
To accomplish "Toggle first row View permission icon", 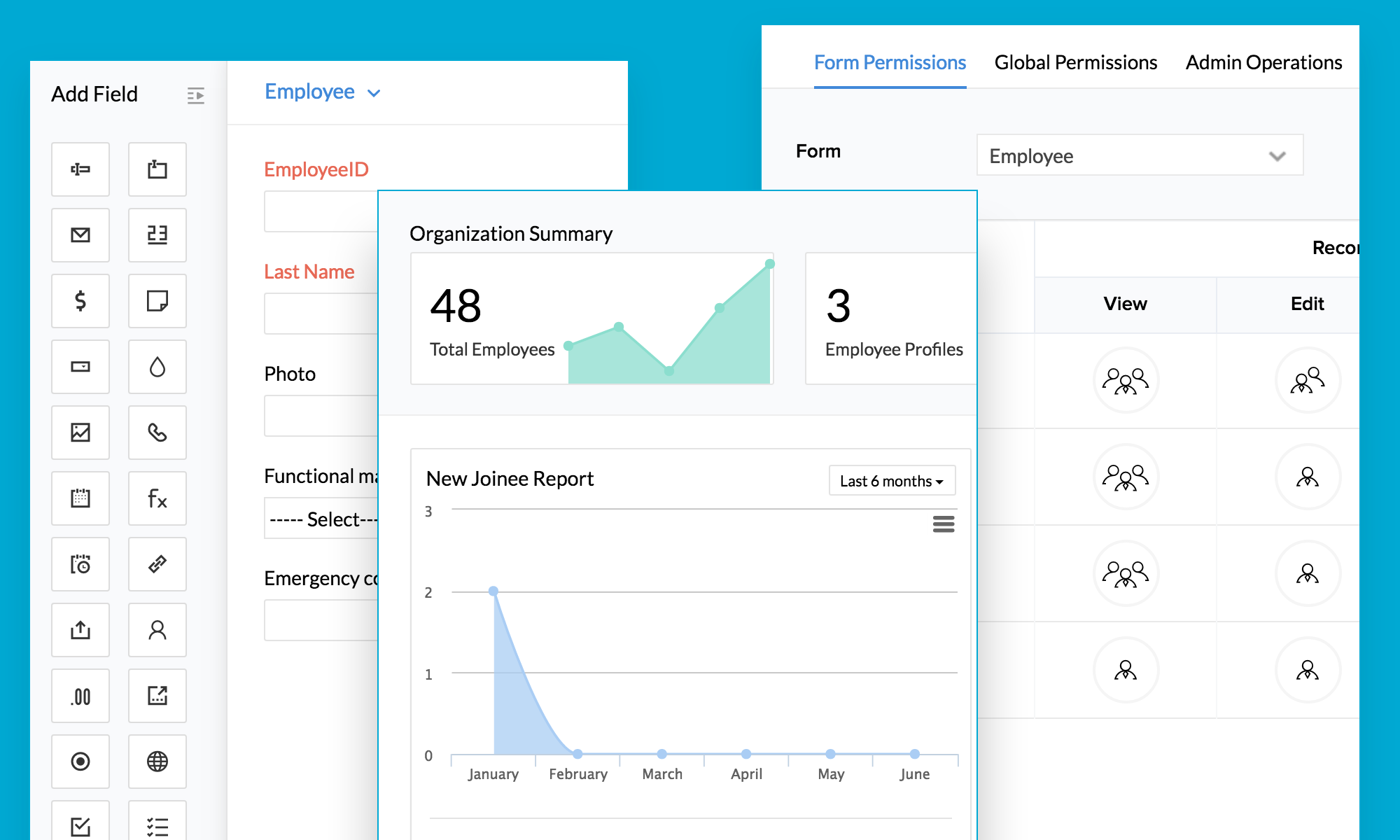I will (x=1126, y=381).
